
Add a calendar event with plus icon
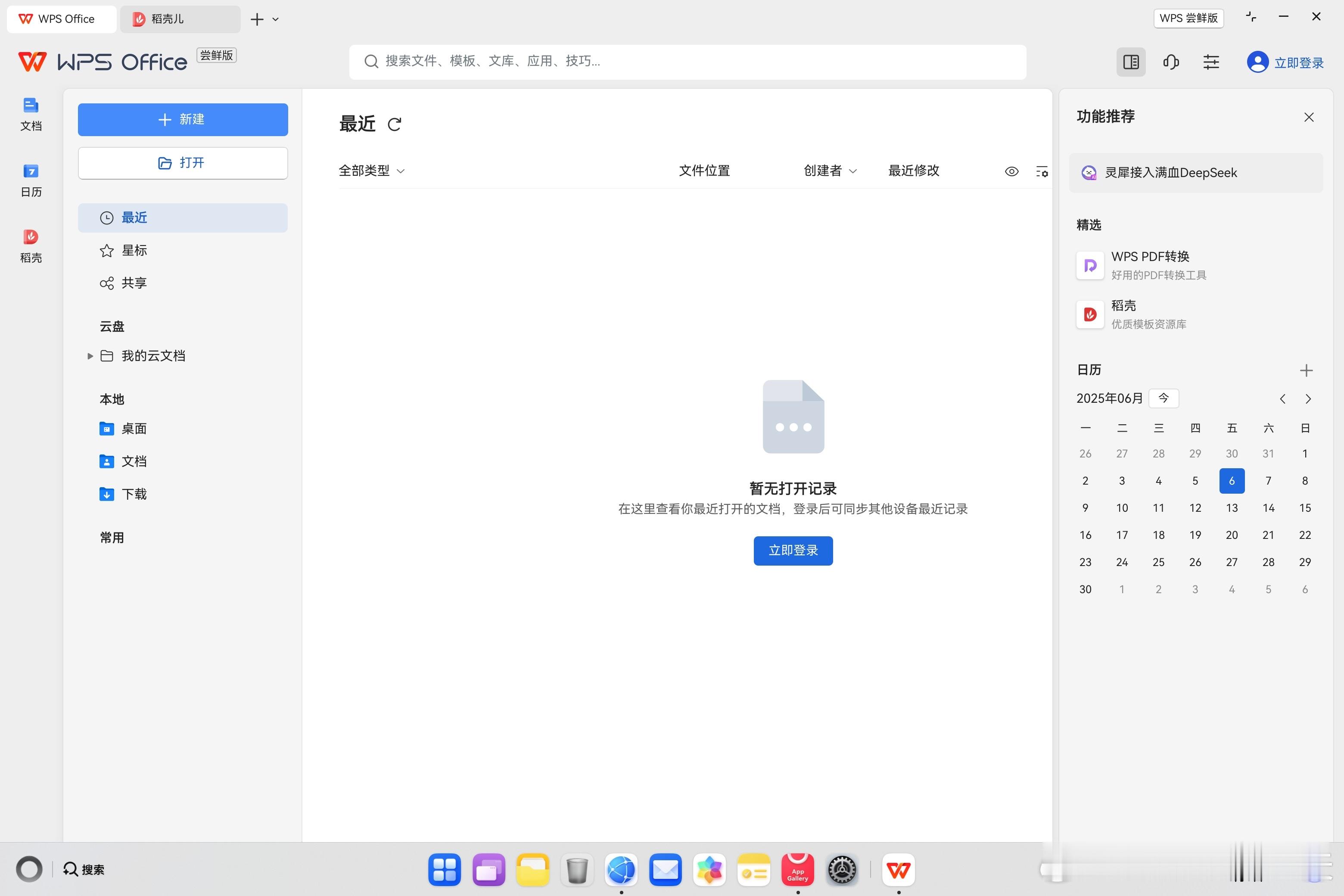pyautogui.click(x=1306, y=370)
